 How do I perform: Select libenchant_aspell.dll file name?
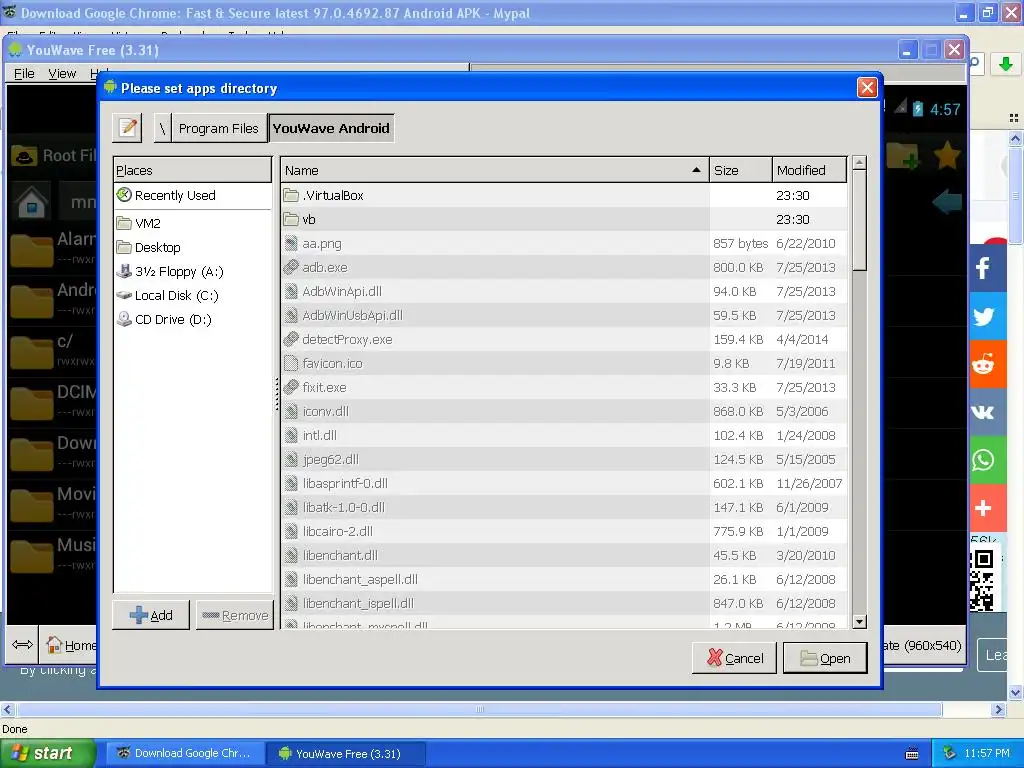360,579
